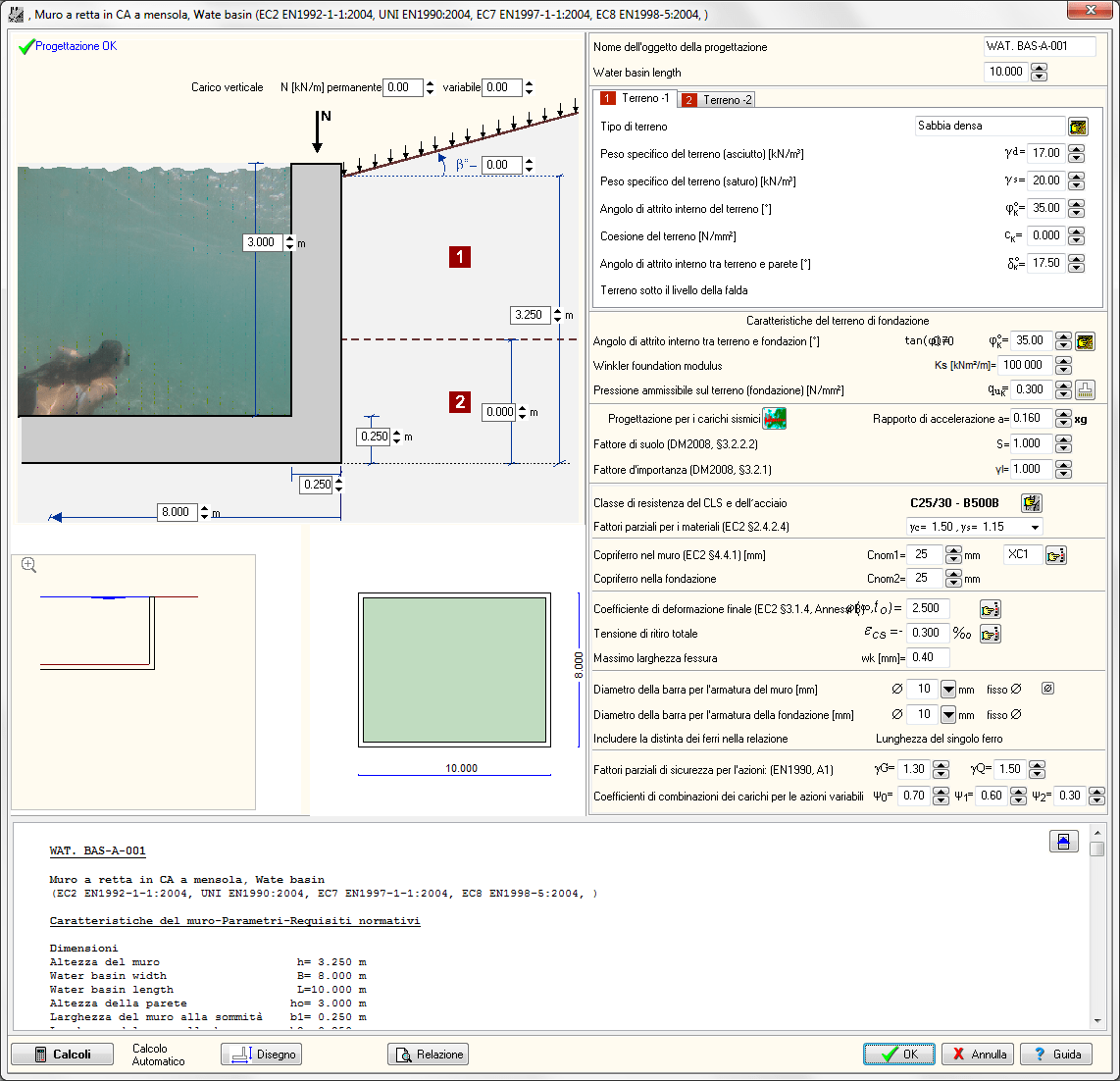
Task: Open the wall bar diameter dropdown
Action: [947, 690]
